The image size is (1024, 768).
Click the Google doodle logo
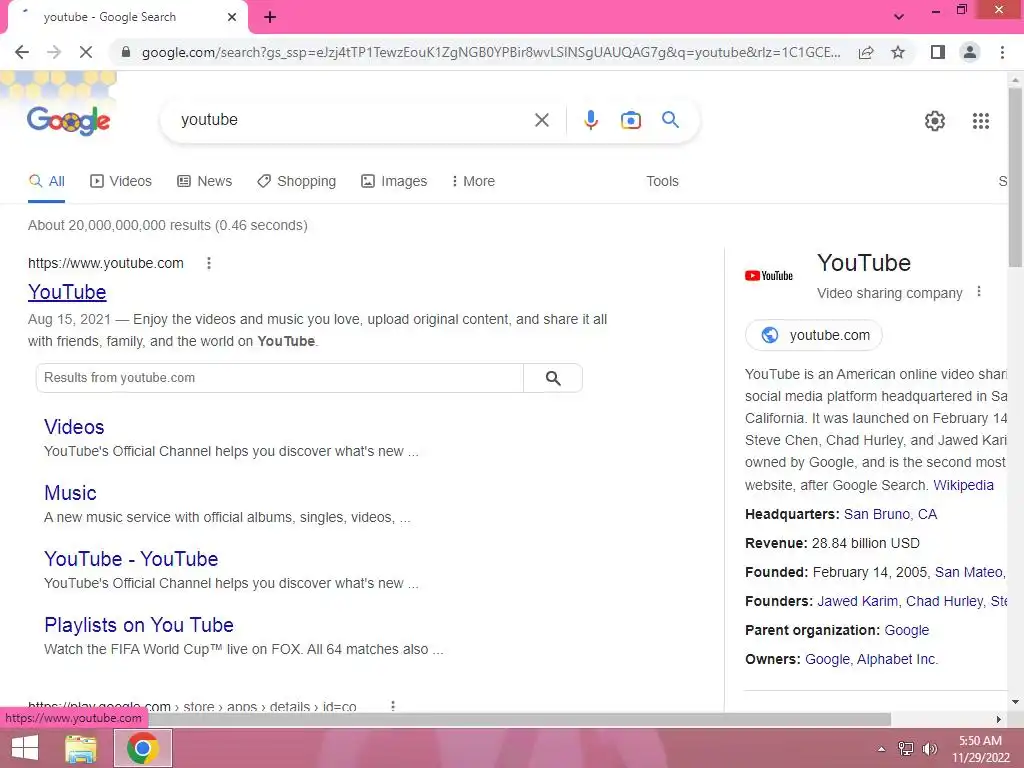[x=68, y=120]
